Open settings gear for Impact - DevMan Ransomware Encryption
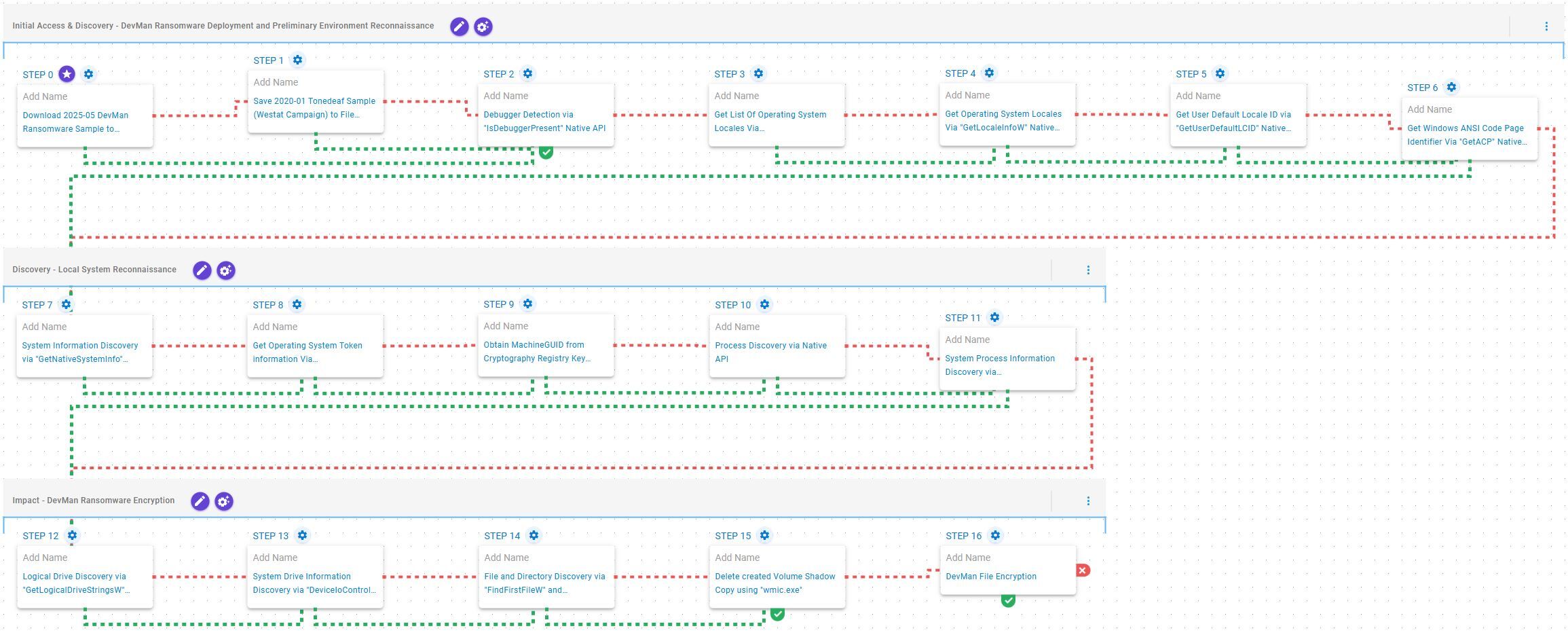Screen dimensions: 1568x637 224,501
